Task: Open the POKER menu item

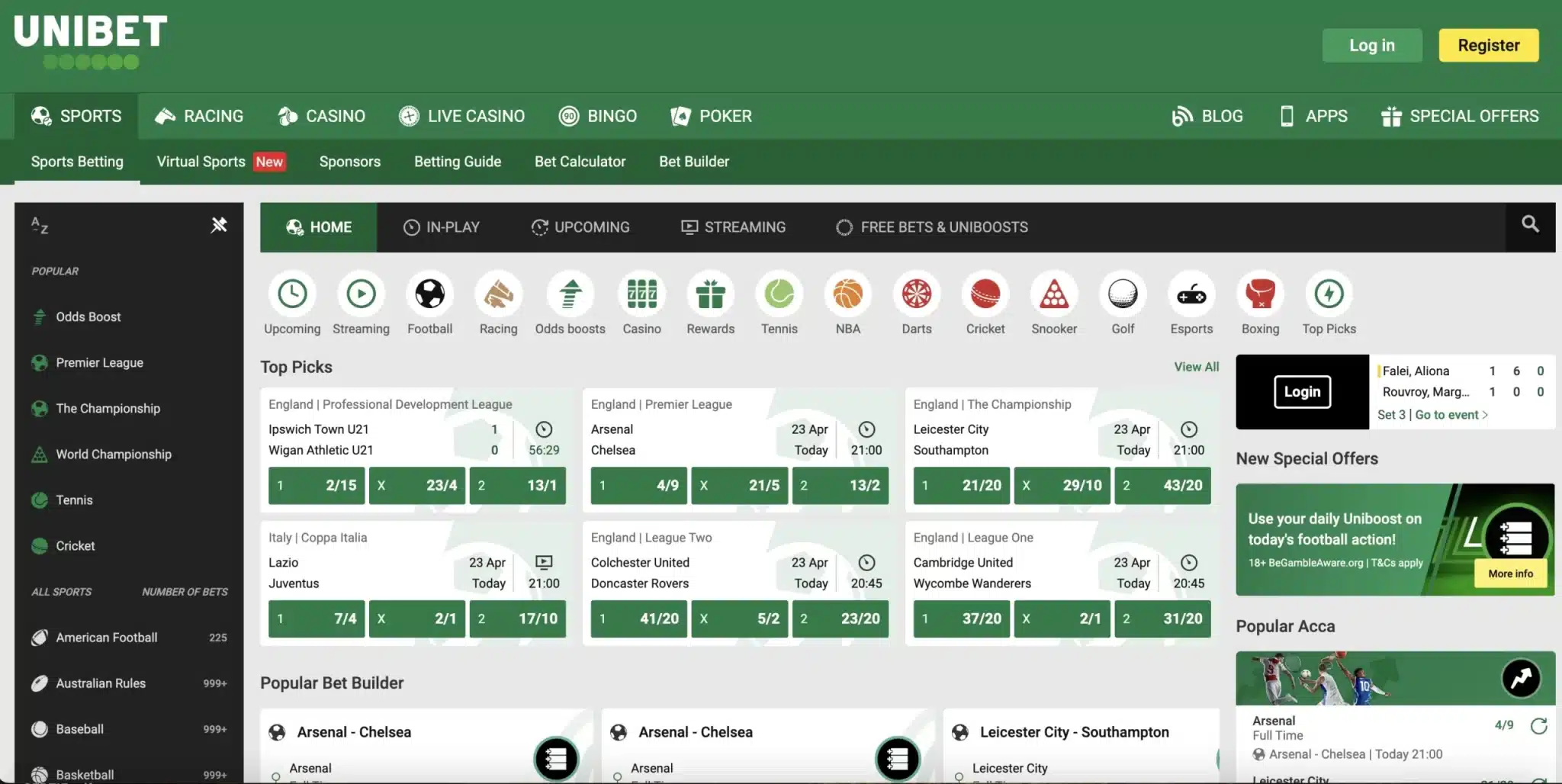Action: click(x=711, y=116)
